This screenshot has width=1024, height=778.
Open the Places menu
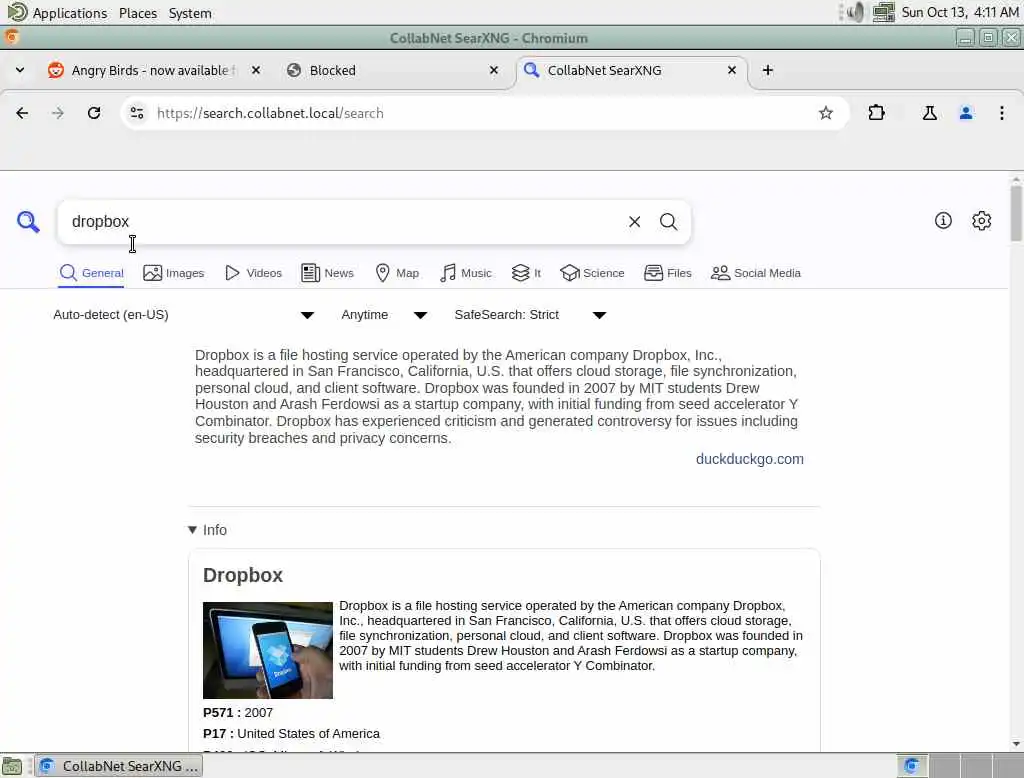[x=138, y=12]
